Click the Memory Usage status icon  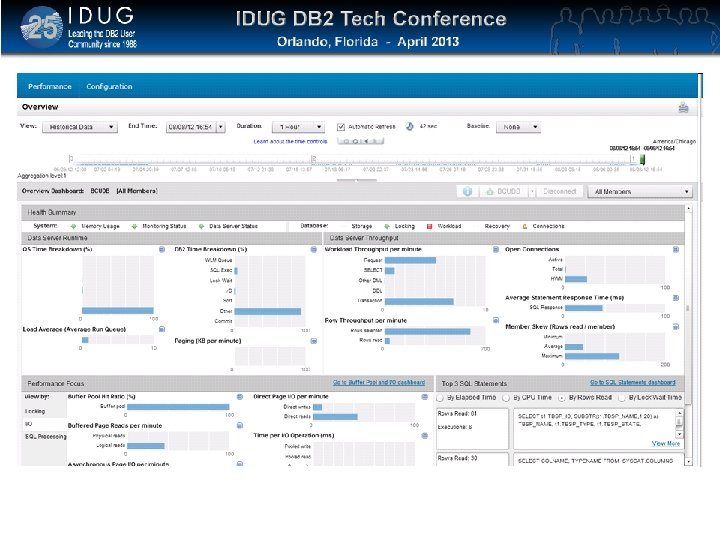pyautogui.click(x=73, y=226)
